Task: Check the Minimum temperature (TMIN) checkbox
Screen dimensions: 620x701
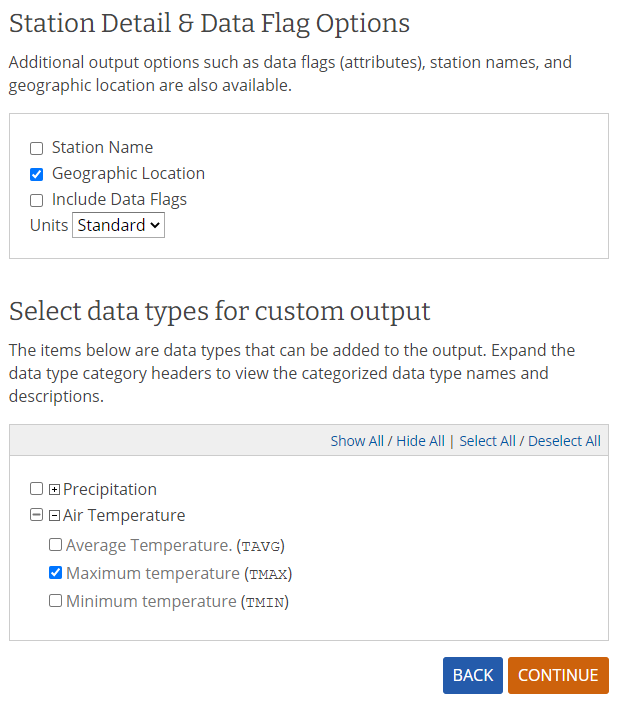Action: (55, 600)
